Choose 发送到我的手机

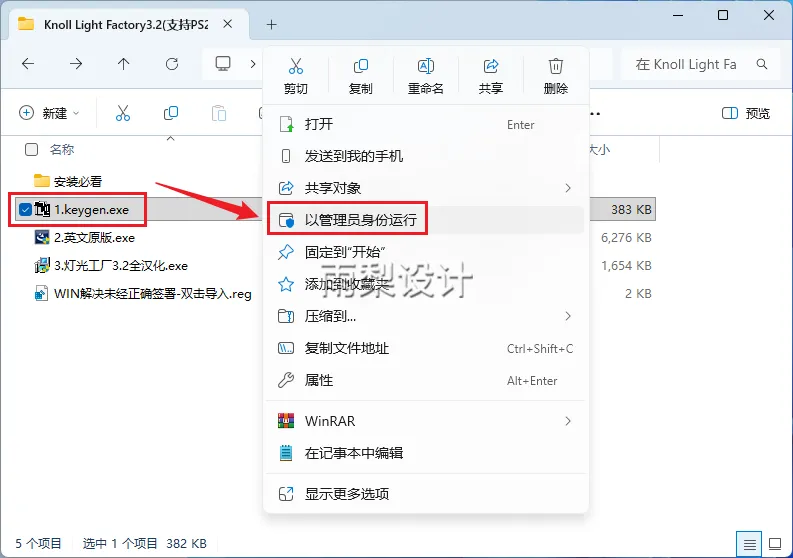(x=425, y=156)
